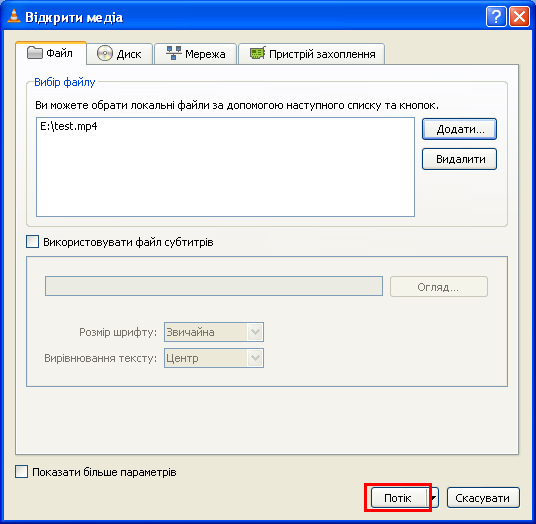Select the E:\test.mp4 file entry
The image size is (536, 524).
[69, 126]
